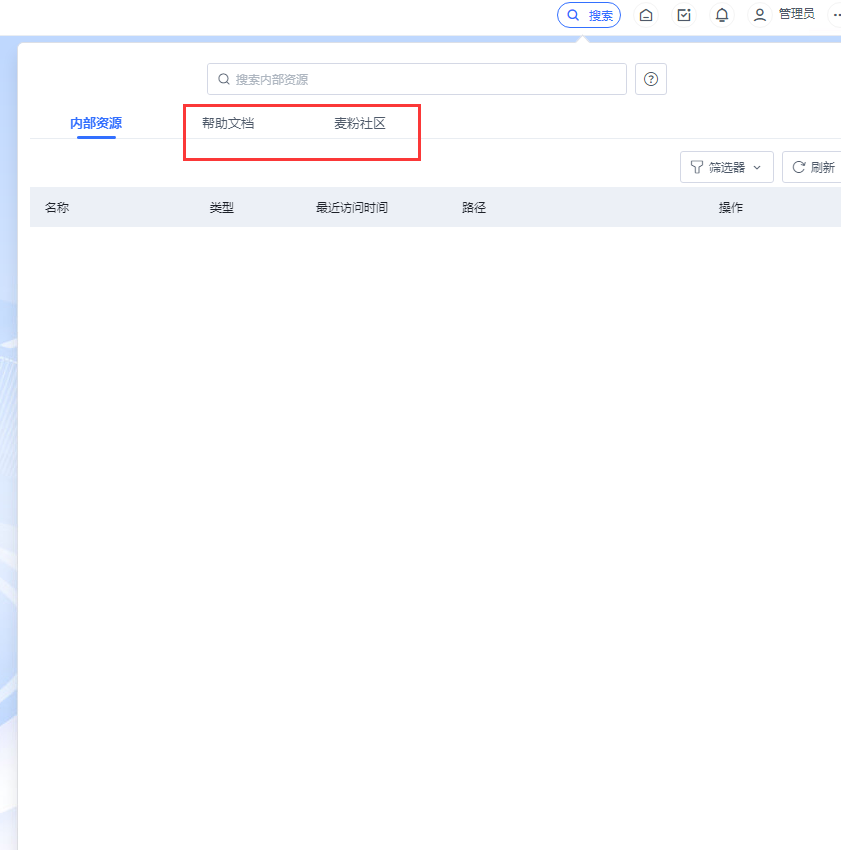Viewport: 841px width, 850px height.
Task: Click the 搜索 button in top bar
Action: (x=589, y=15)
